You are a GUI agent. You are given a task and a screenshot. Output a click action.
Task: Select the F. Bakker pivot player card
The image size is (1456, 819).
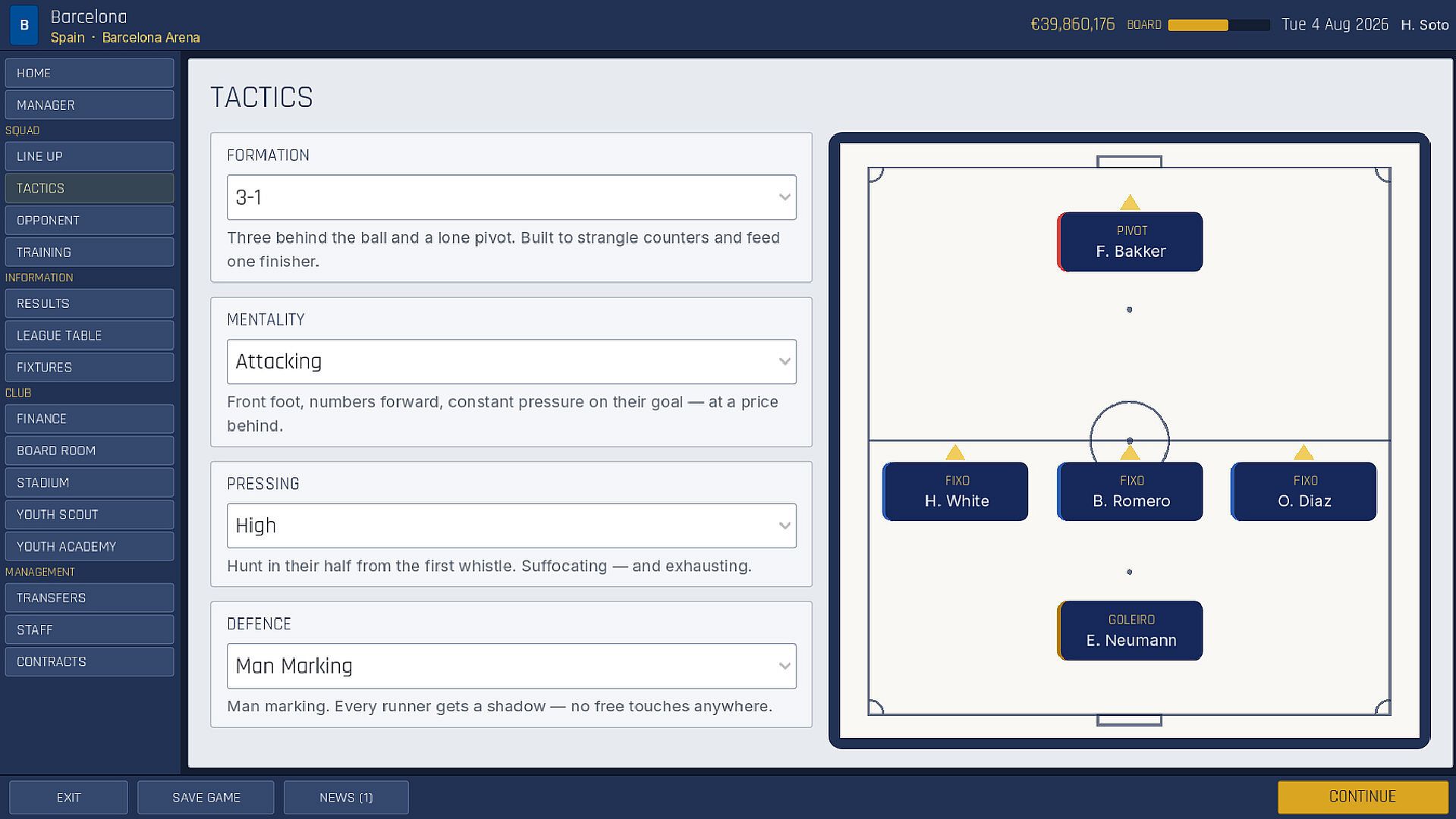click(1129, 242)
